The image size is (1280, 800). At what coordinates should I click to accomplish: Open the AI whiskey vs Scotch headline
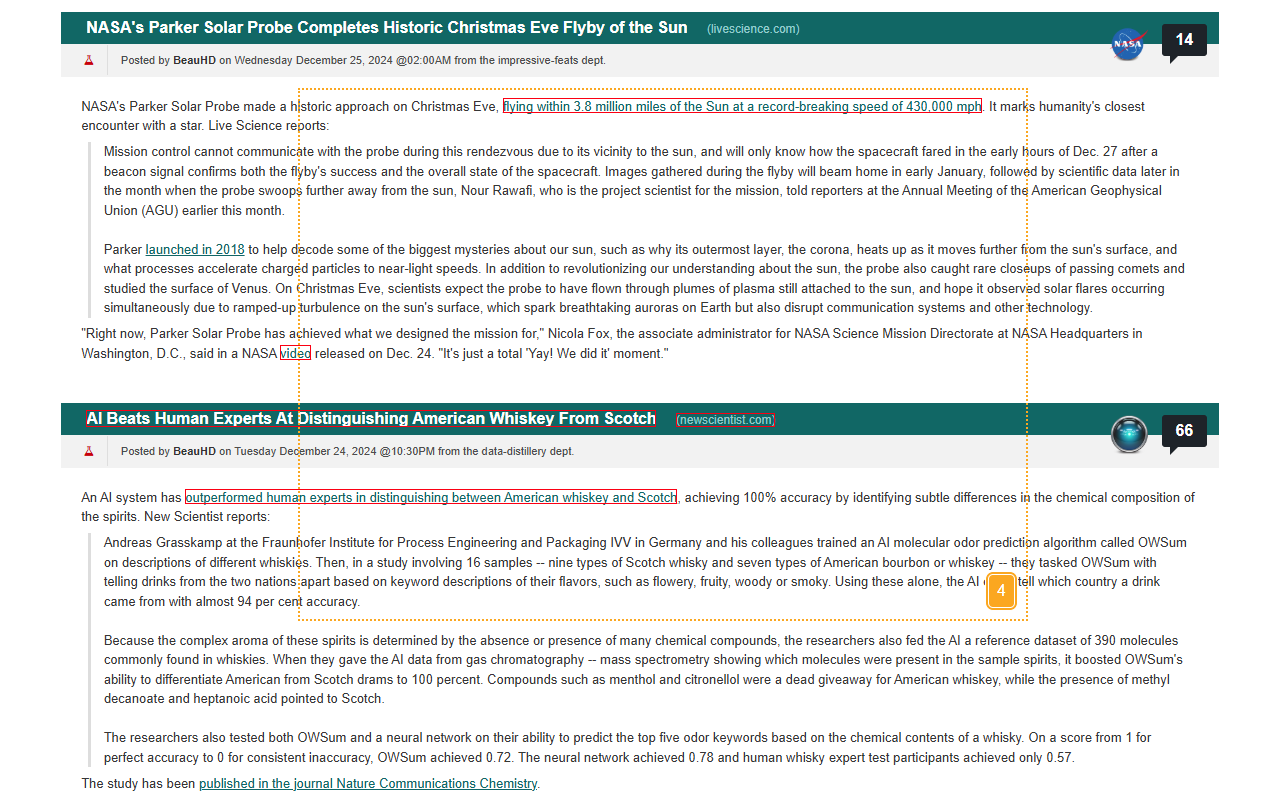371,419
